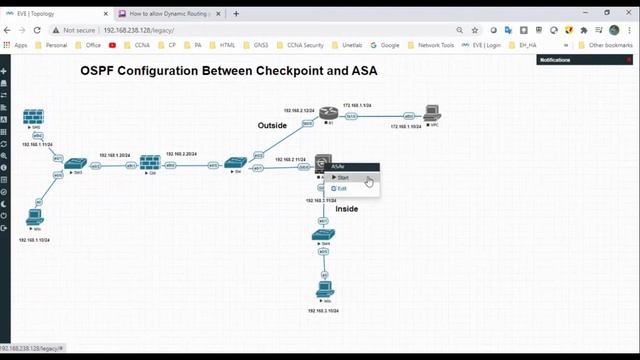Open a new browser tab
This screenshot has width=640, height=360.
coord(236,14)
